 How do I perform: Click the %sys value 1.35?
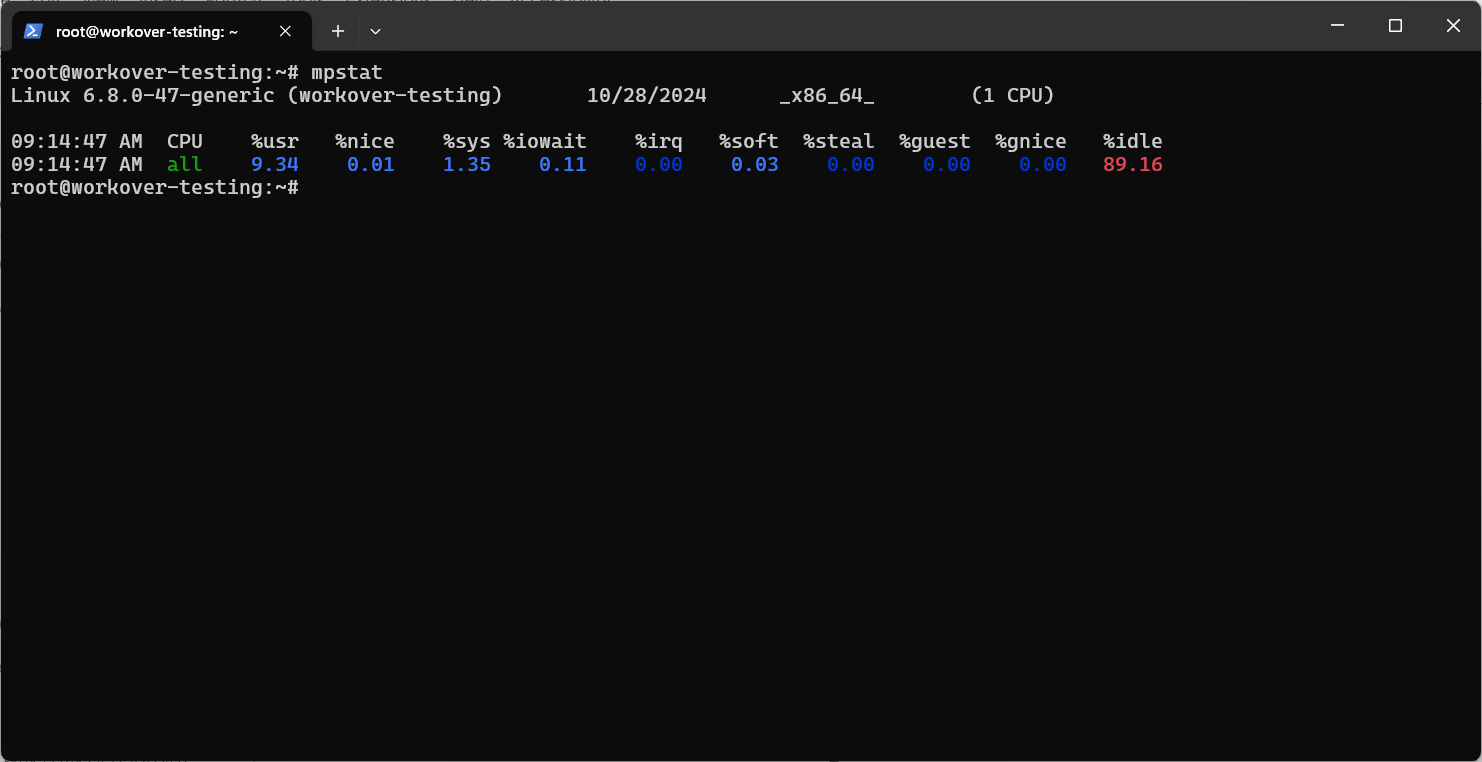(467, 165)
